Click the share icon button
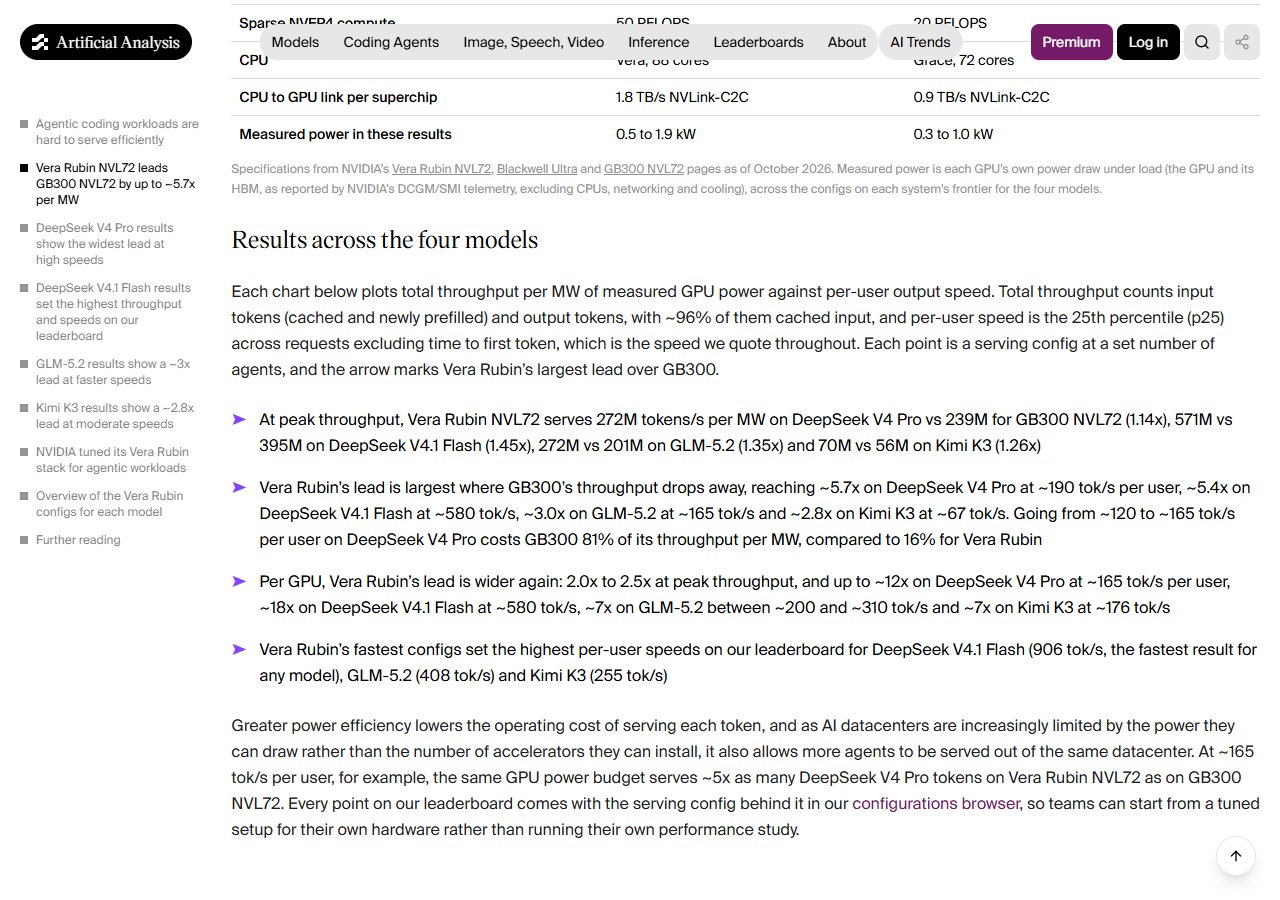This screenshot has height=900, width=1280. [1242, 42]
